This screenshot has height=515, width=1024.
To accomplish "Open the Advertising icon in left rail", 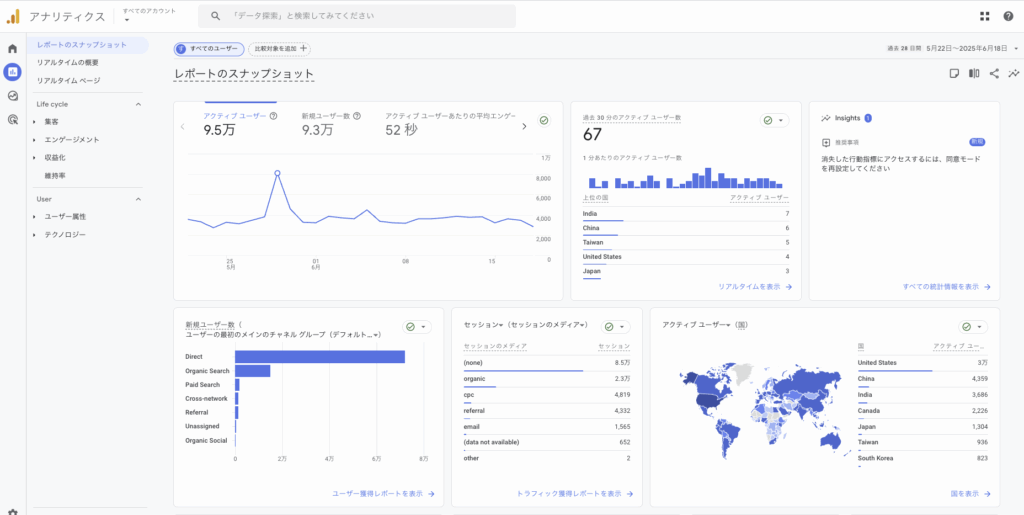I will (x=12, y=120).
